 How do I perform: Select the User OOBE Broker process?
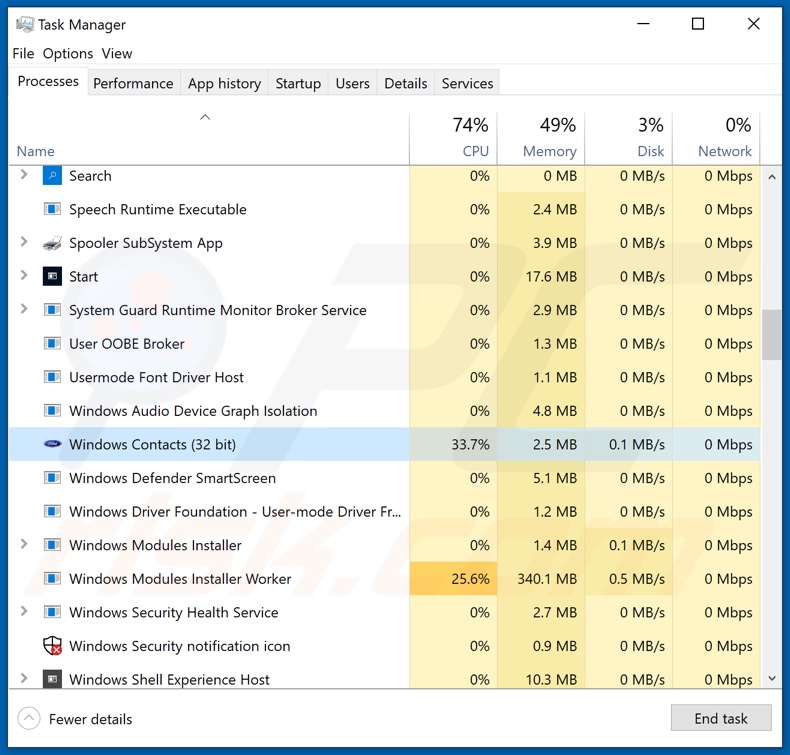pos(384,344)
